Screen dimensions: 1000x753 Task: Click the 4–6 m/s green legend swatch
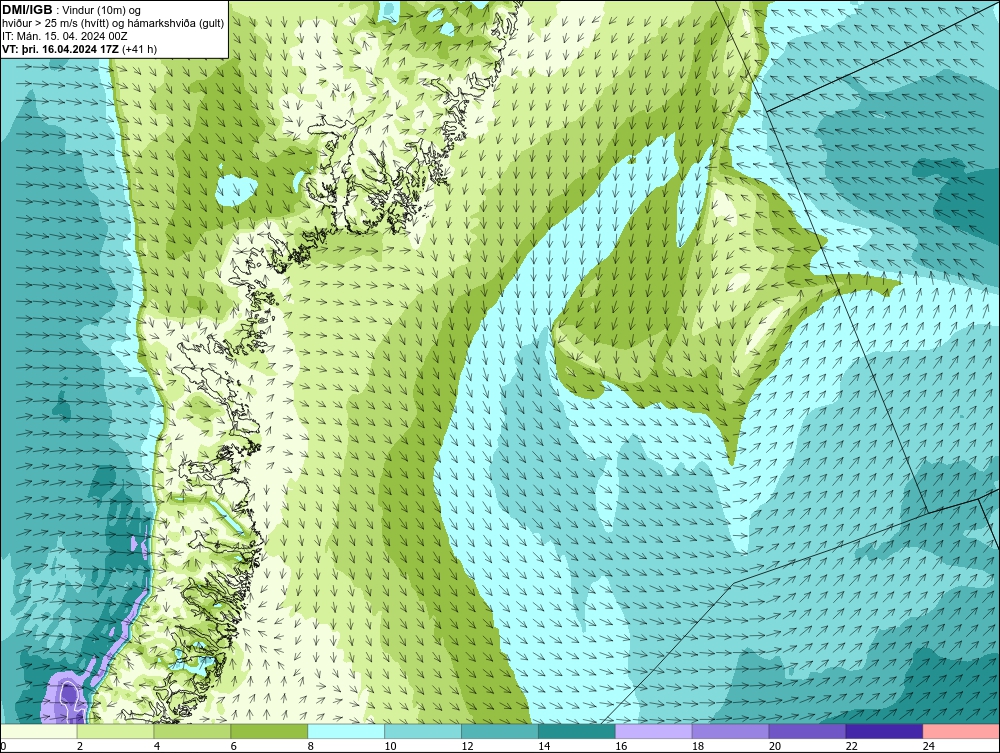192,731
